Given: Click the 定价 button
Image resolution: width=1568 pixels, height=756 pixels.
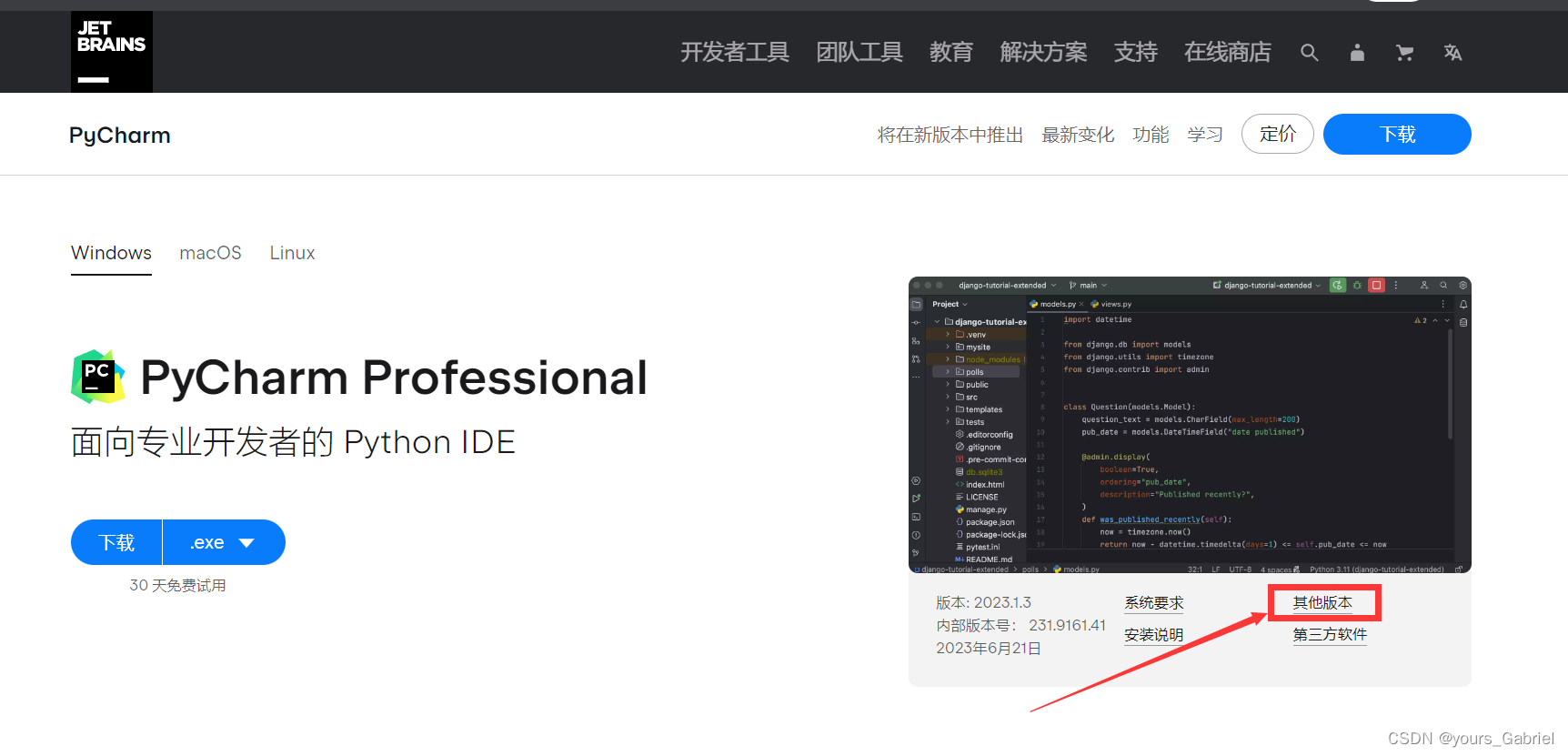Looking at the screenshot, I should 1278,134.
